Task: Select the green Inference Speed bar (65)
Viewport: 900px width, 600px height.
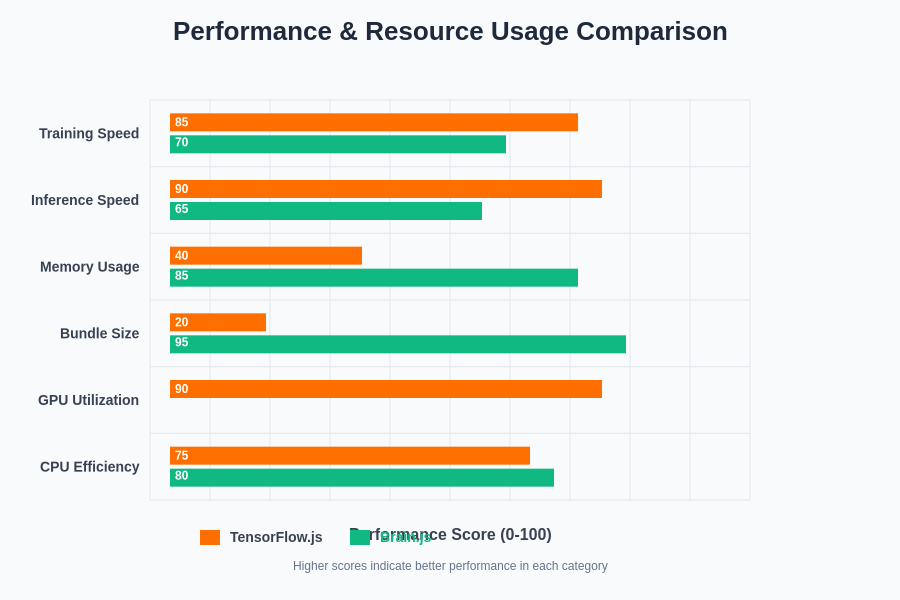Action: (x=326, y=211)
